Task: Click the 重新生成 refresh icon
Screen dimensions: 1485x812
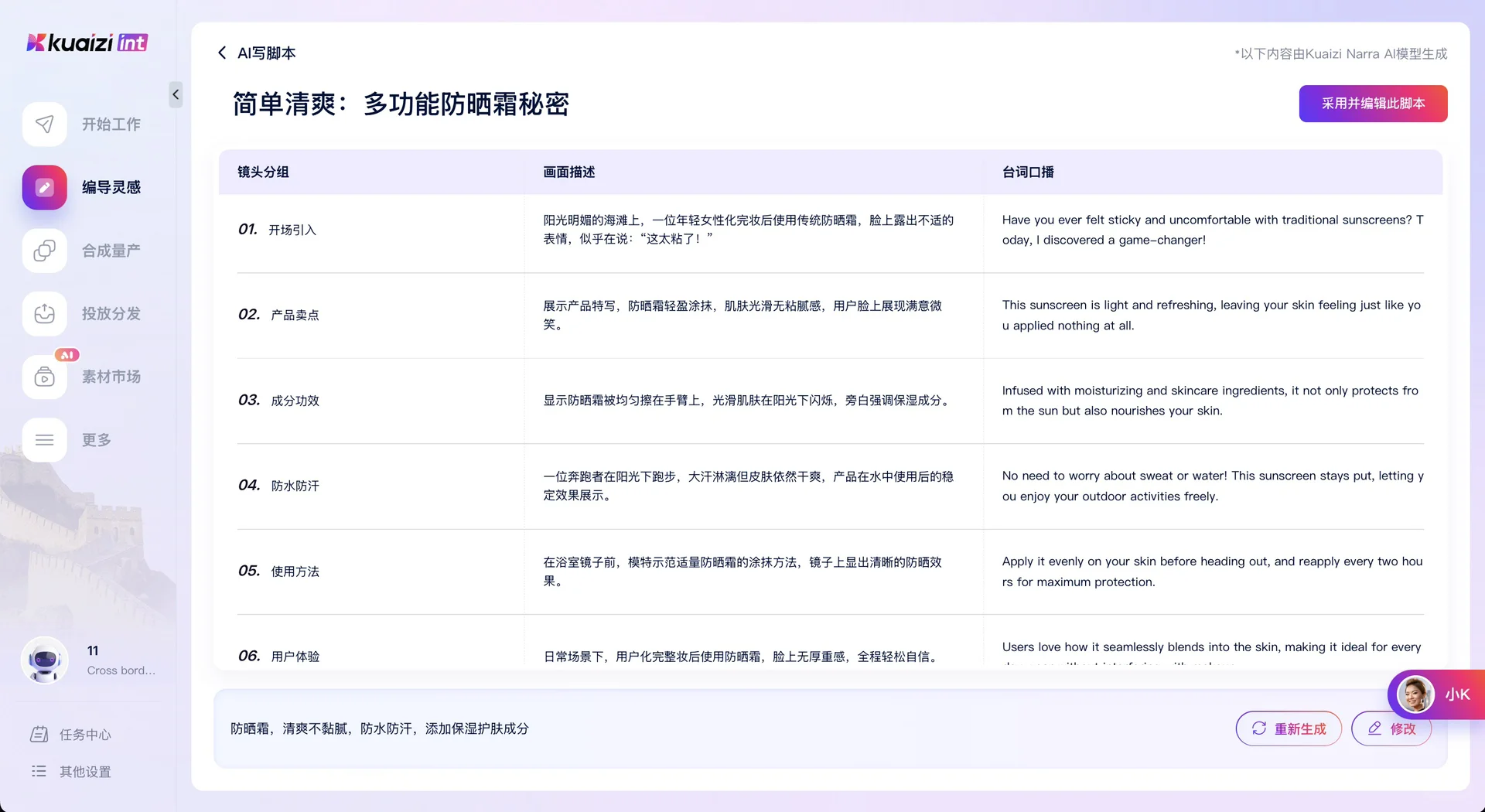Action: tap(1258, 728)
